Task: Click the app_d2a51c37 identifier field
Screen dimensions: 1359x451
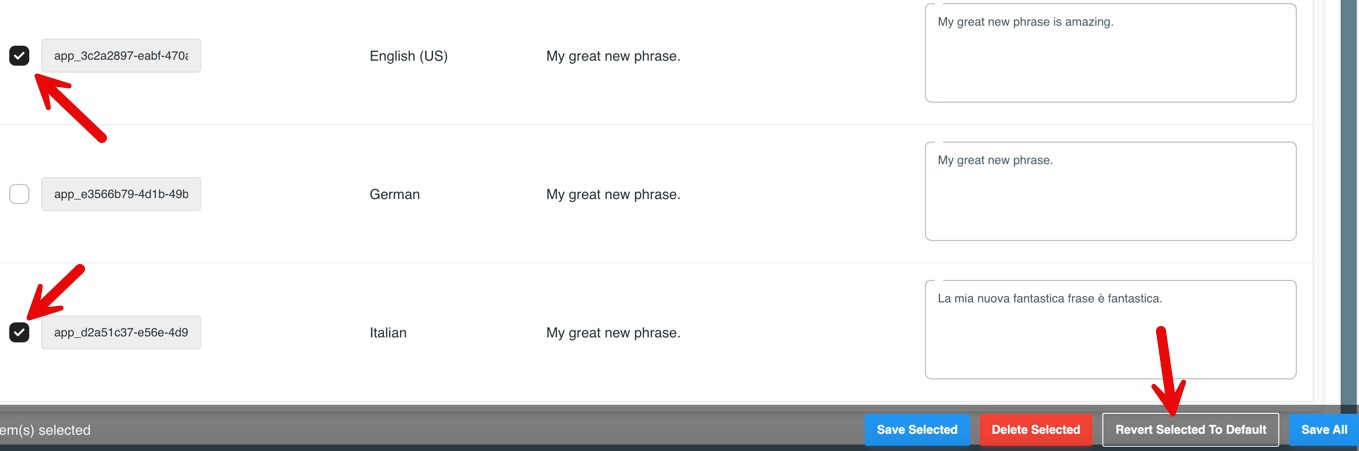Action: point(121,332)
